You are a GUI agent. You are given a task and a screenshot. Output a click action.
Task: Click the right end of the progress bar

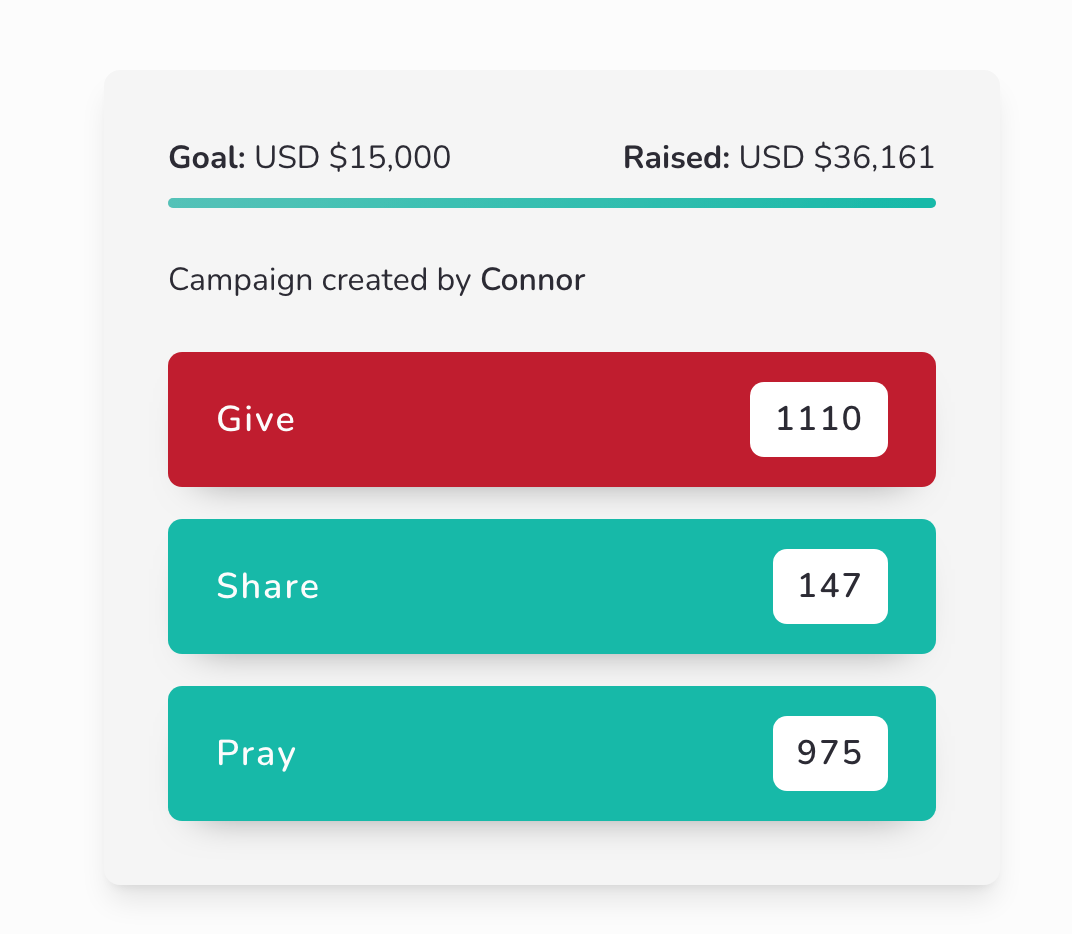pos(928,203)
